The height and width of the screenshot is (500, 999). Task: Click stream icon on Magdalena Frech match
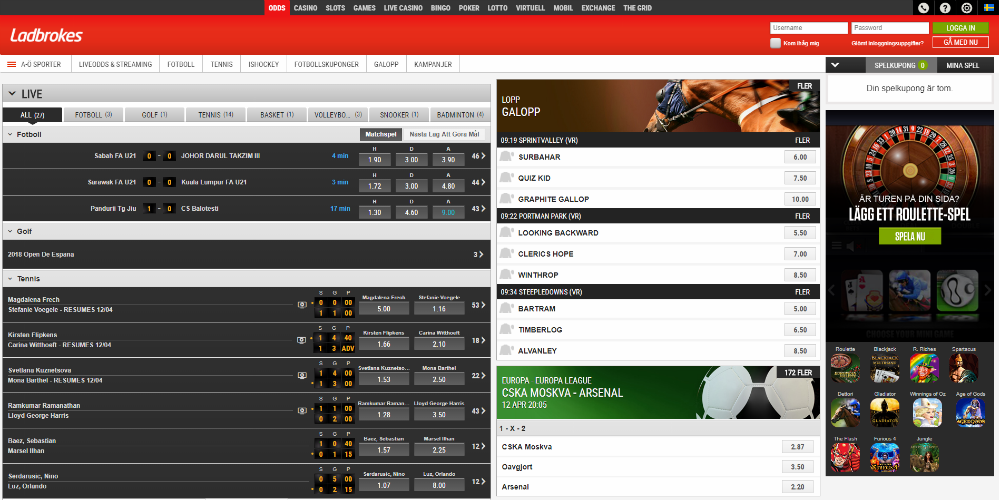click(302, 305)
